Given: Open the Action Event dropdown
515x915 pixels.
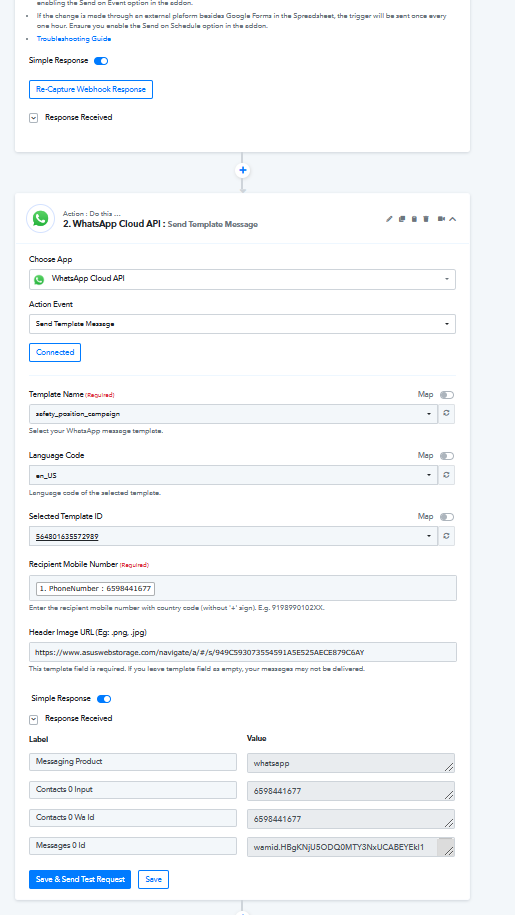Looking at the screenshot, I should tap(242, 324).
